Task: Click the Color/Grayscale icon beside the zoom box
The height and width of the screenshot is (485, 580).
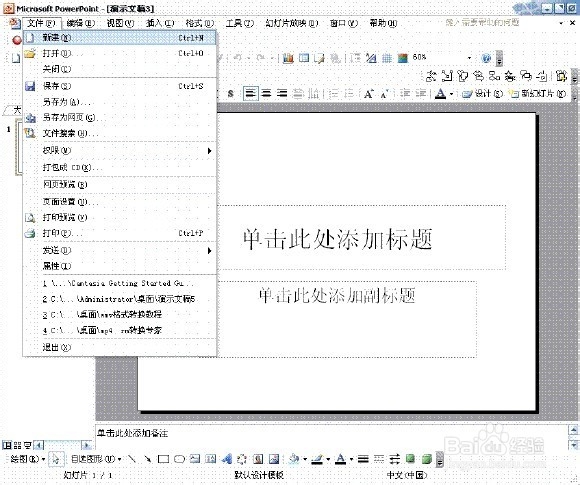Action: click(x=402, y=58)
